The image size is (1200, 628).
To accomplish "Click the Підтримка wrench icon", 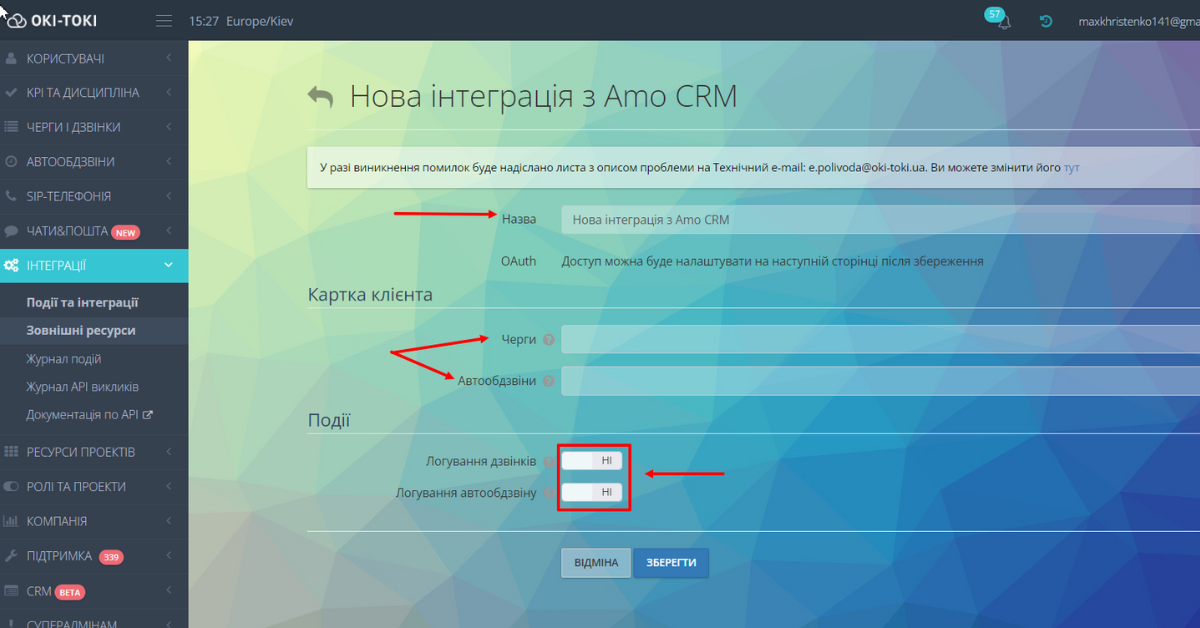I will (11, 555).
